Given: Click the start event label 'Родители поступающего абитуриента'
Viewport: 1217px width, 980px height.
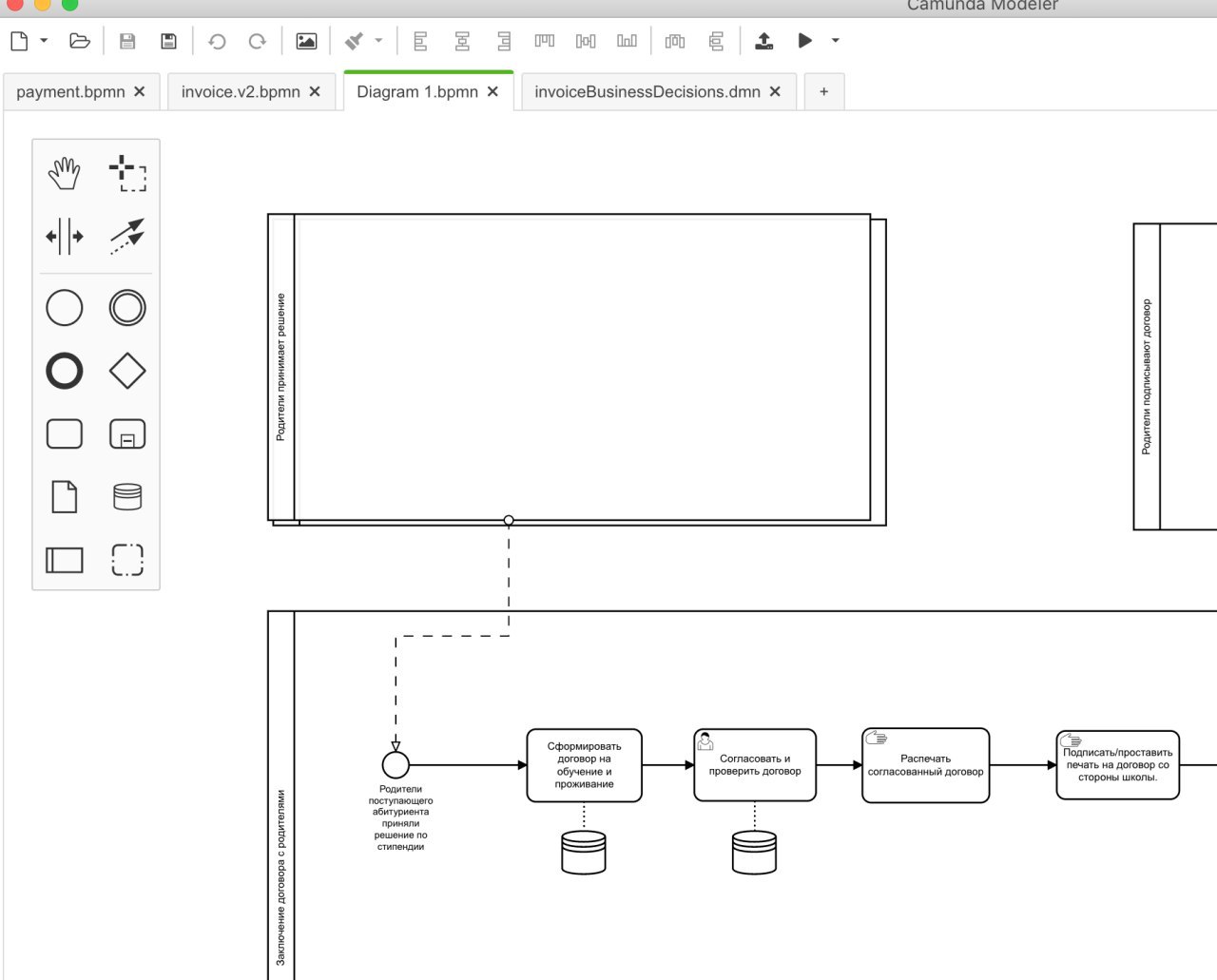Looking at the screenshot, I should tap(400, 817).
